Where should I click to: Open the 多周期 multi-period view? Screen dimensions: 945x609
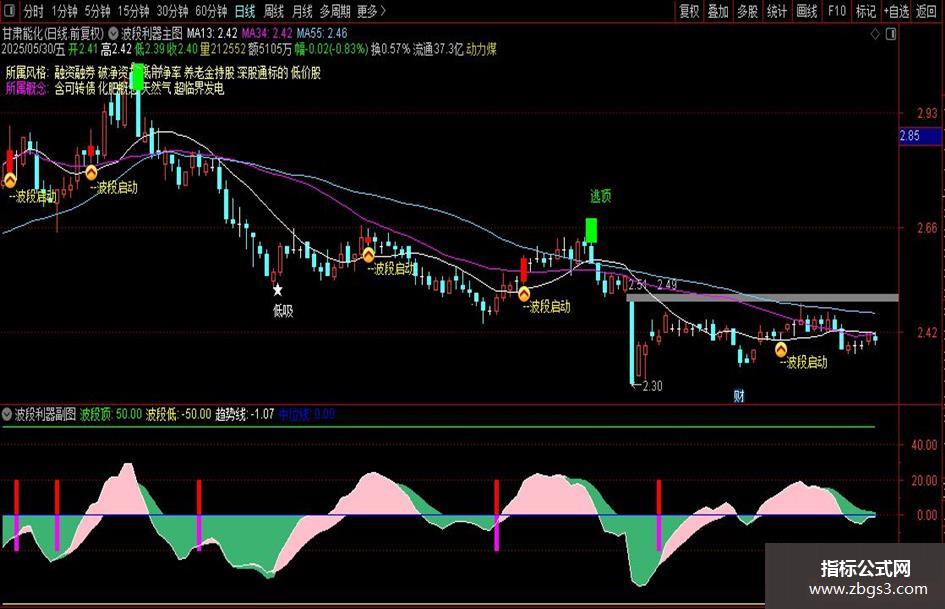335,11
